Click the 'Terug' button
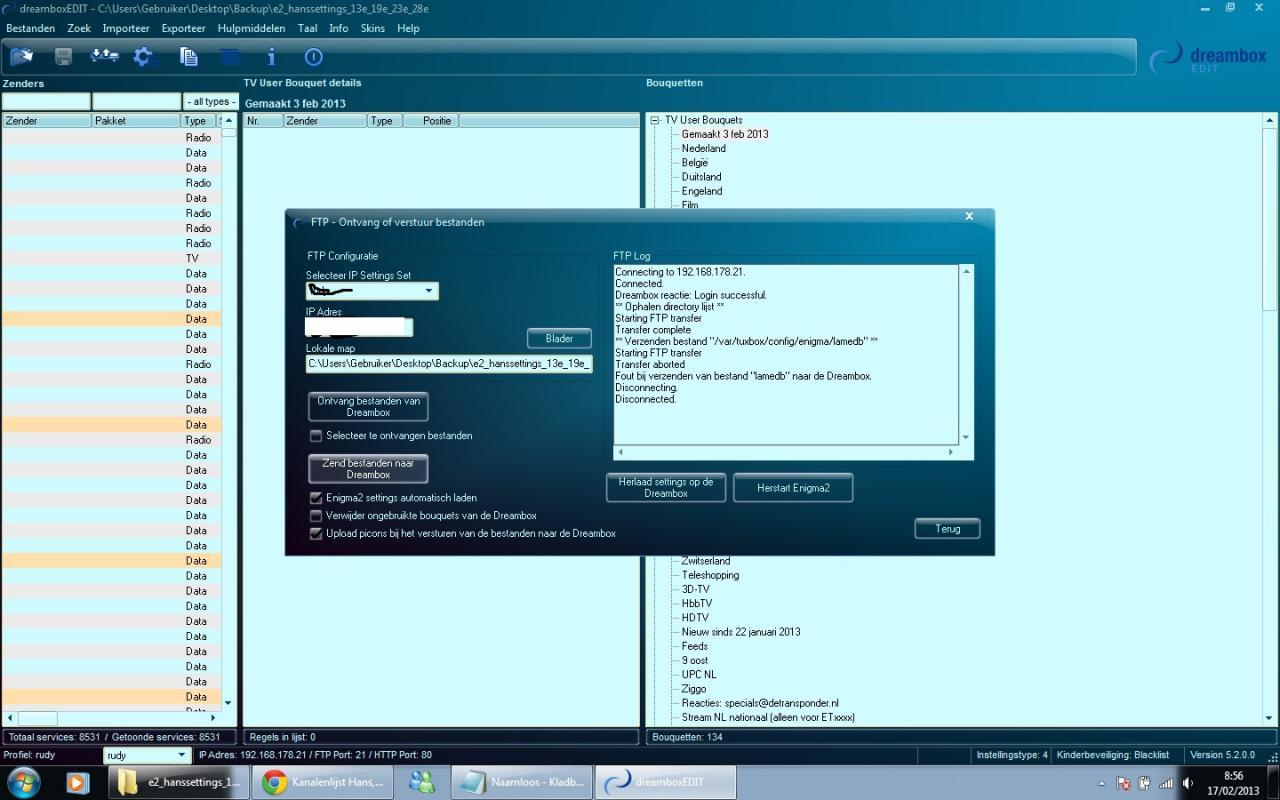Image resolution: width=1280 pixels, height=800 pixels. [x=947, y=529]
